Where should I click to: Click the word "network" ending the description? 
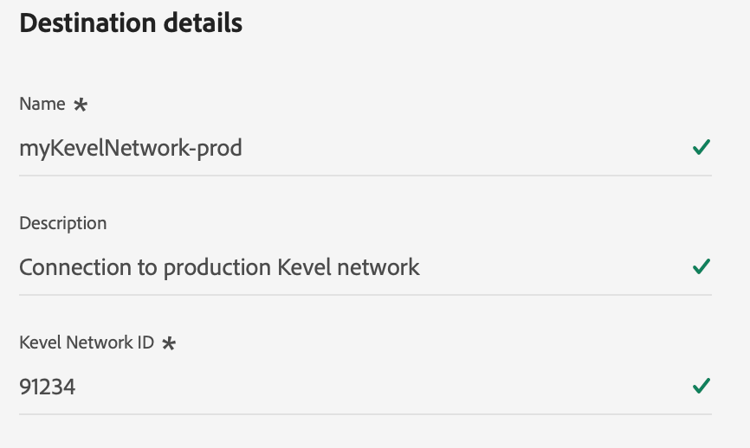point(381,268)
